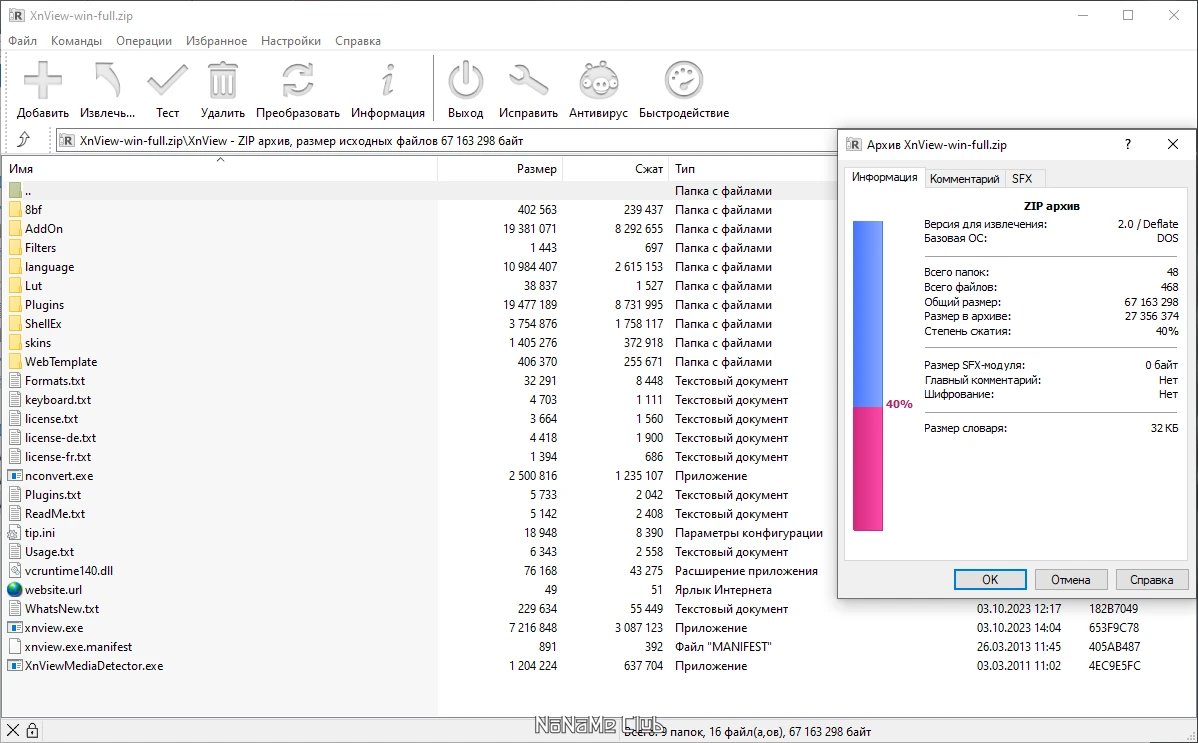Click the crossed tools status bar icon
This screenshot has width=1198, height=743.
[x=13, y=731]
